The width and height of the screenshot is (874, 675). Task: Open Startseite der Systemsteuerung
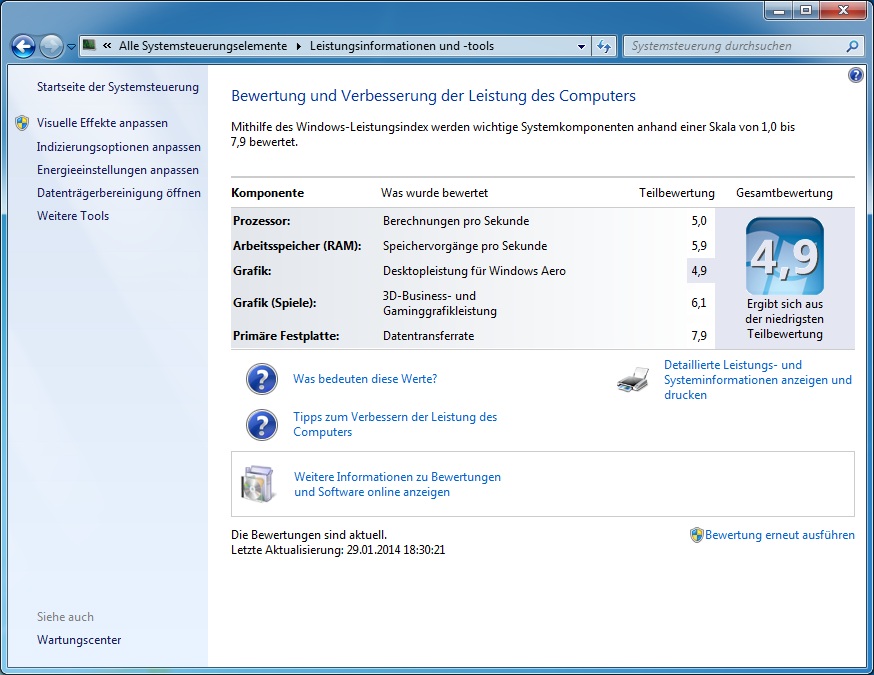point(118,87)
